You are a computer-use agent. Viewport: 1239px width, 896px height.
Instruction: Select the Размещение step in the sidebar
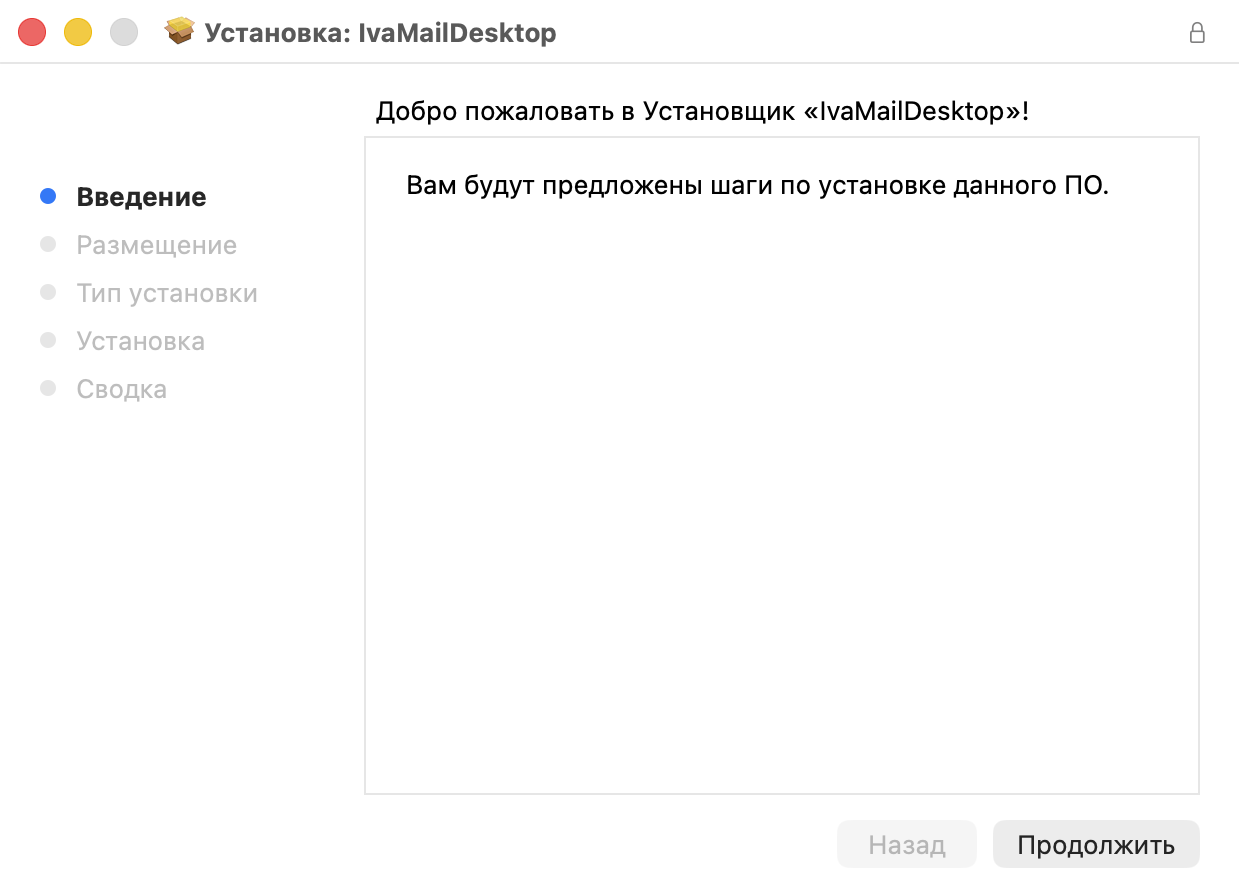click(156, 244)
